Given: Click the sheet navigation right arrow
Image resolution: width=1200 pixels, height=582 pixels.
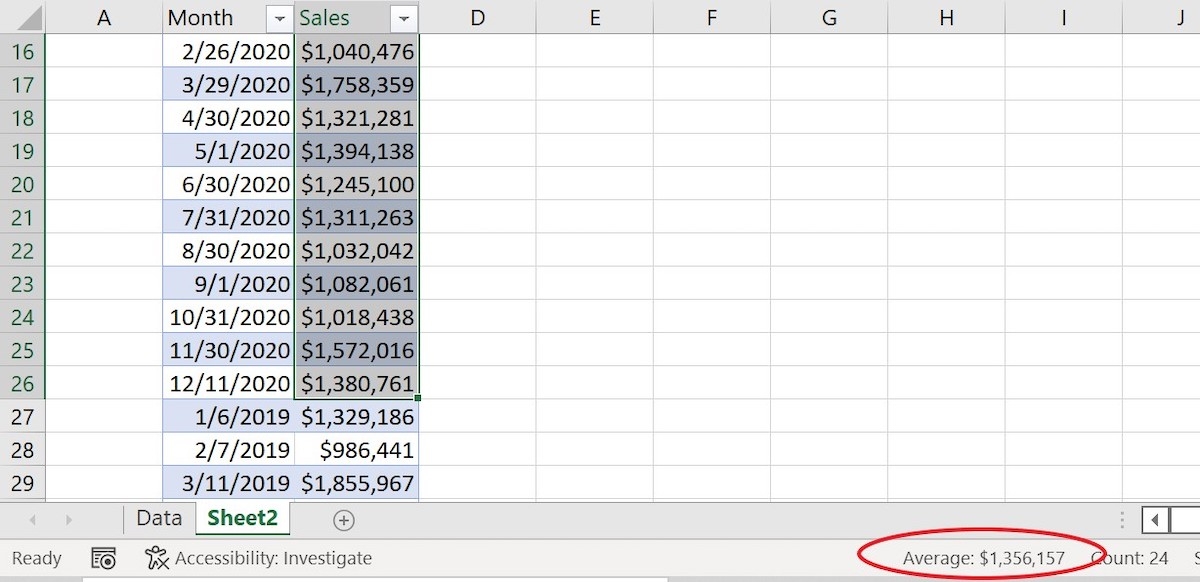Looking at the screenshot, I should pos(68,519).
